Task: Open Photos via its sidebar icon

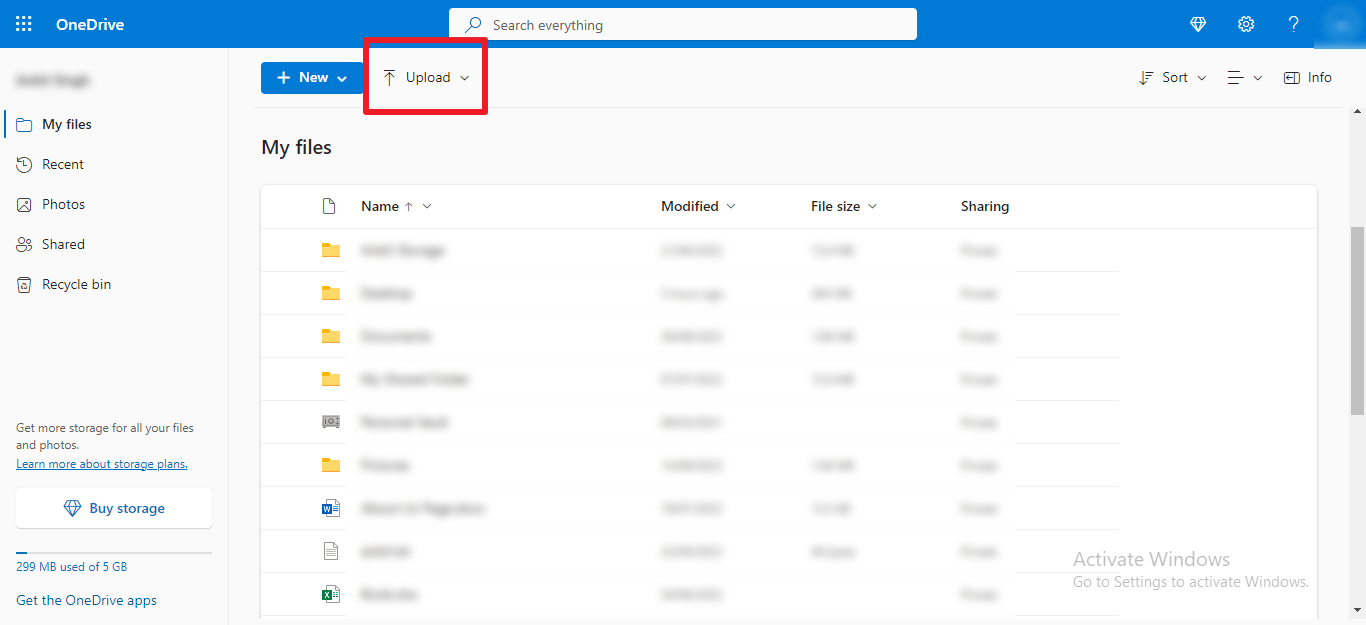Action: click(25, 203)
